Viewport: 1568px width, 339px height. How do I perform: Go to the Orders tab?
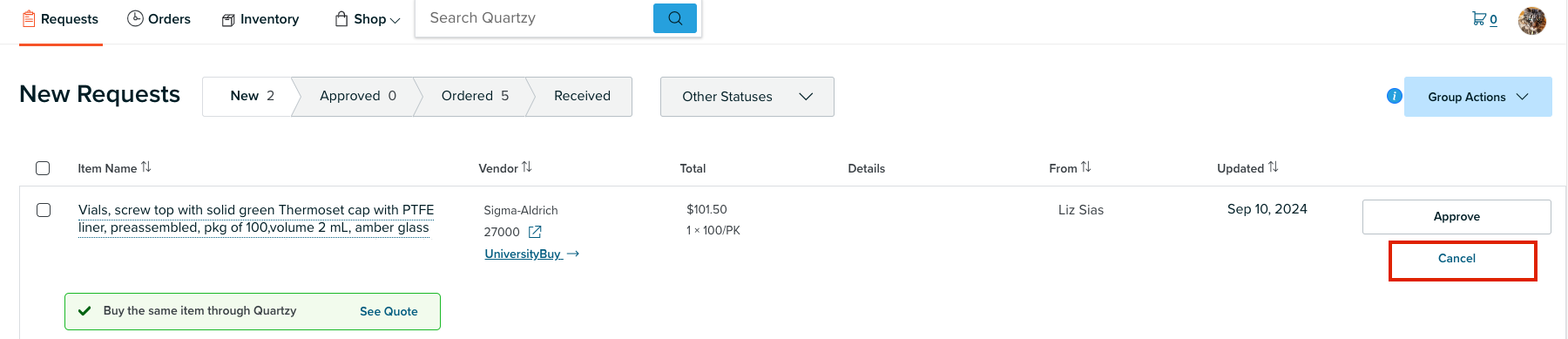pos(159,19)
